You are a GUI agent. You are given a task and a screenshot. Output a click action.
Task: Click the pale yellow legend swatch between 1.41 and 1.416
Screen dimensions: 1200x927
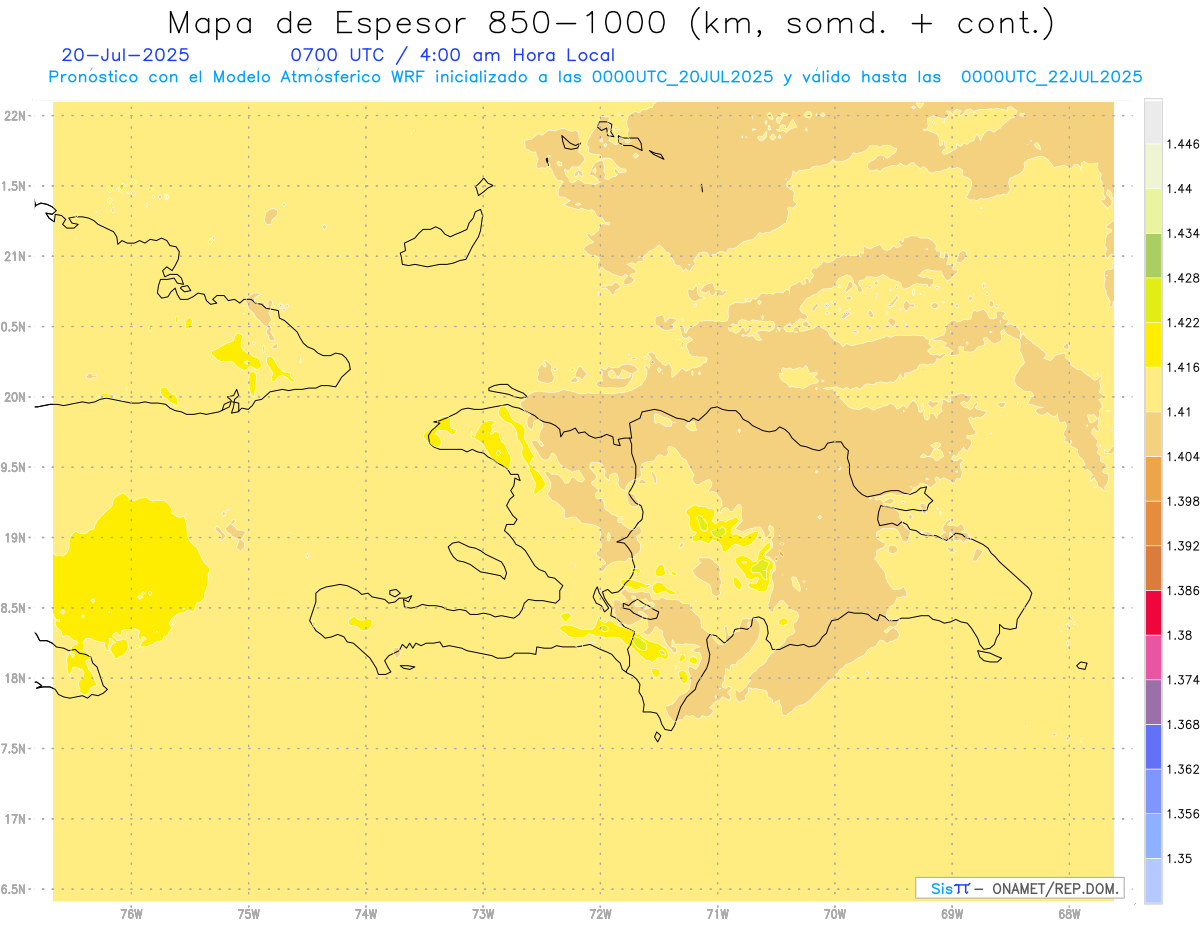(x=1153, y=389)
